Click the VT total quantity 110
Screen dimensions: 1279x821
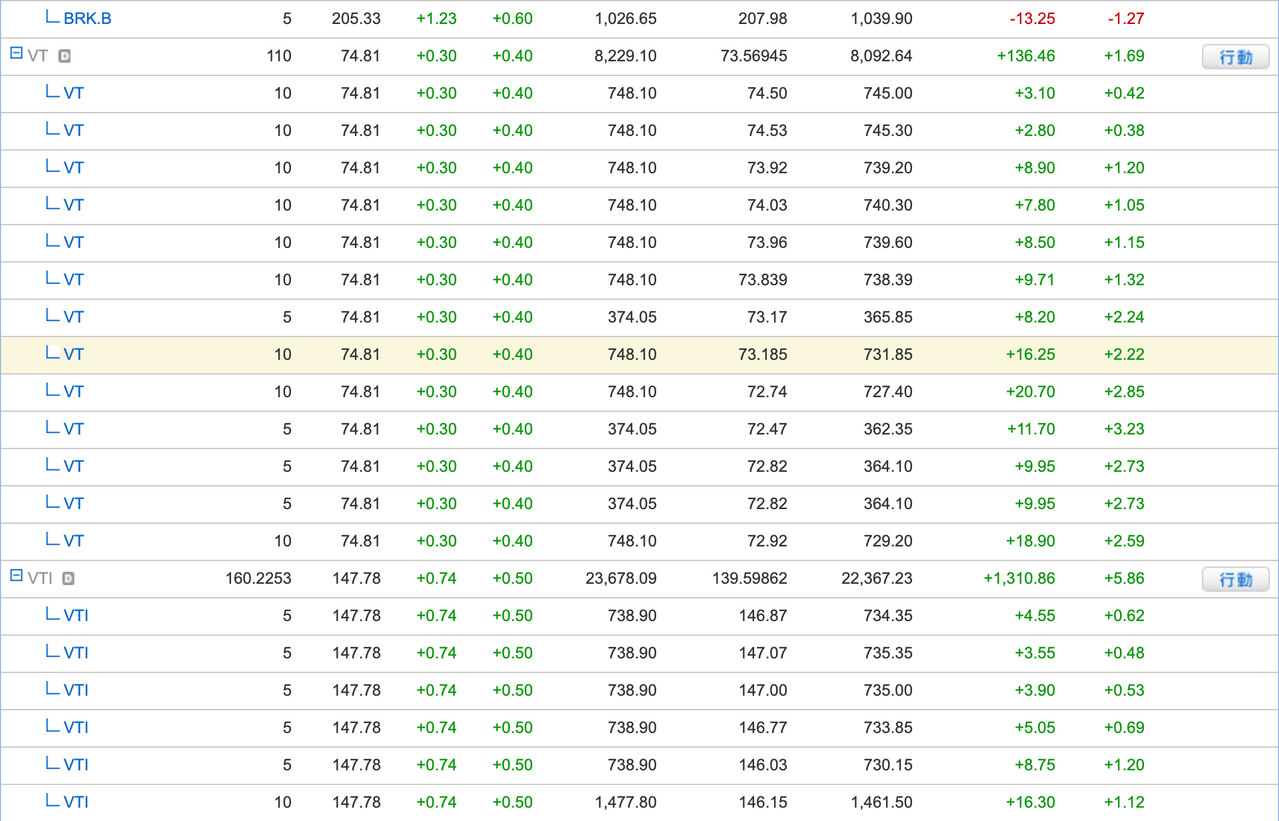(x=279, y=56)
